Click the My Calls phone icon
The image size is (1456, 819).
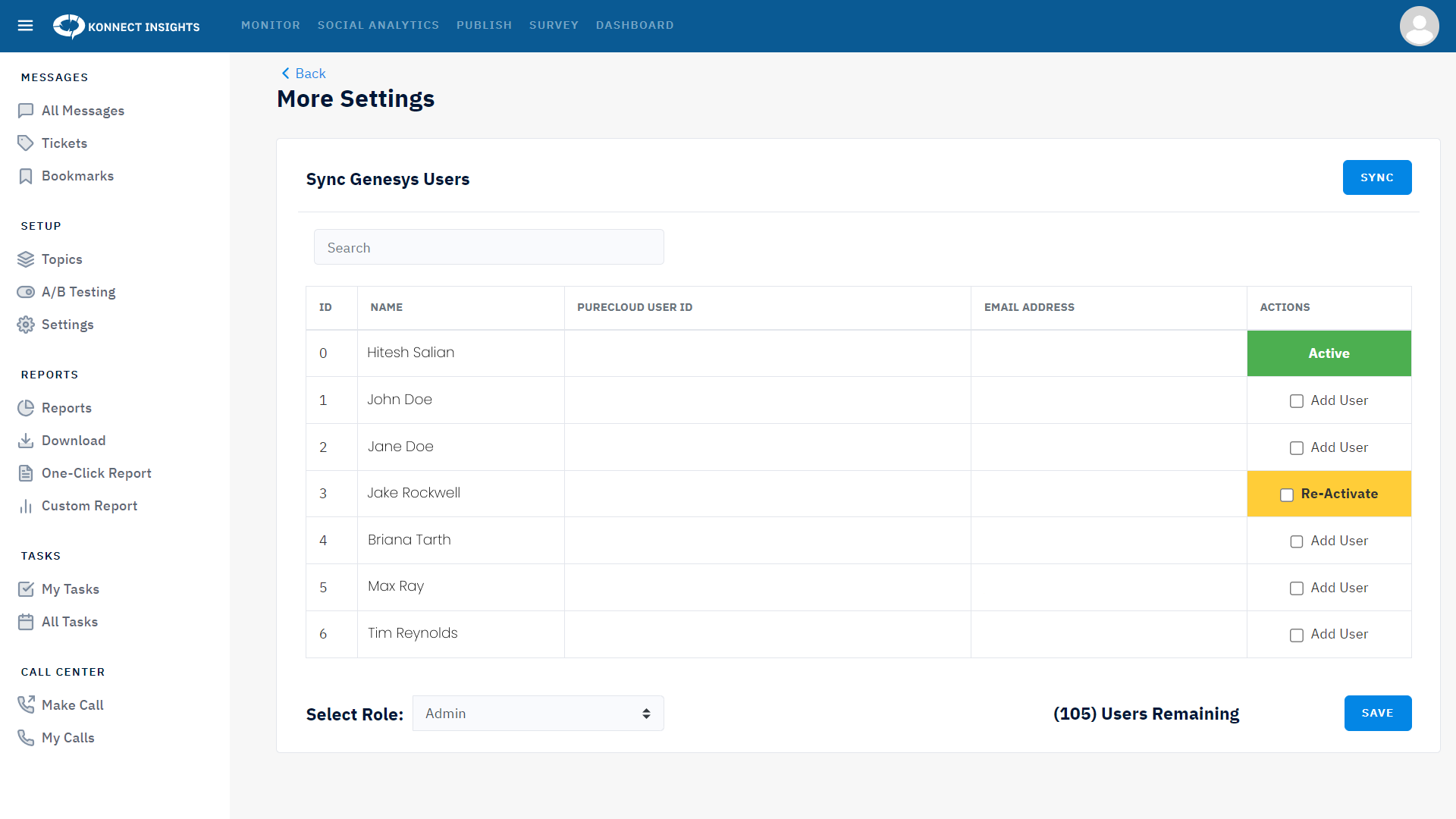click(26, 738)
